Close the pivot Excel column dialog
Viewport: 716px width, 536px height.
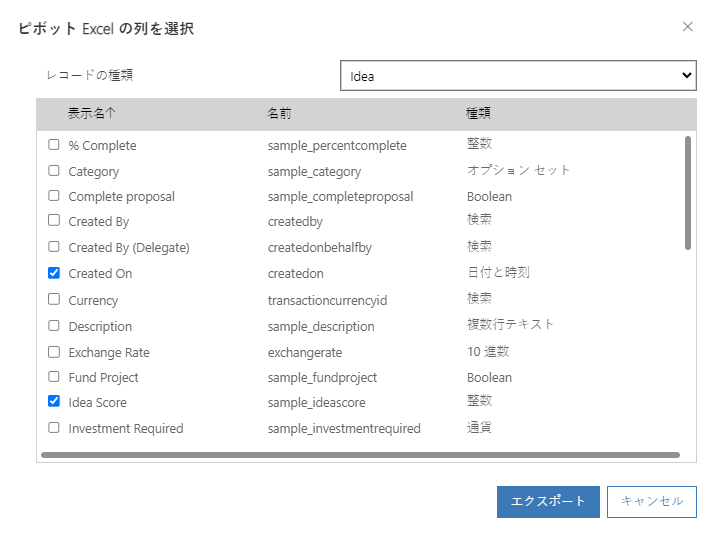687,27
